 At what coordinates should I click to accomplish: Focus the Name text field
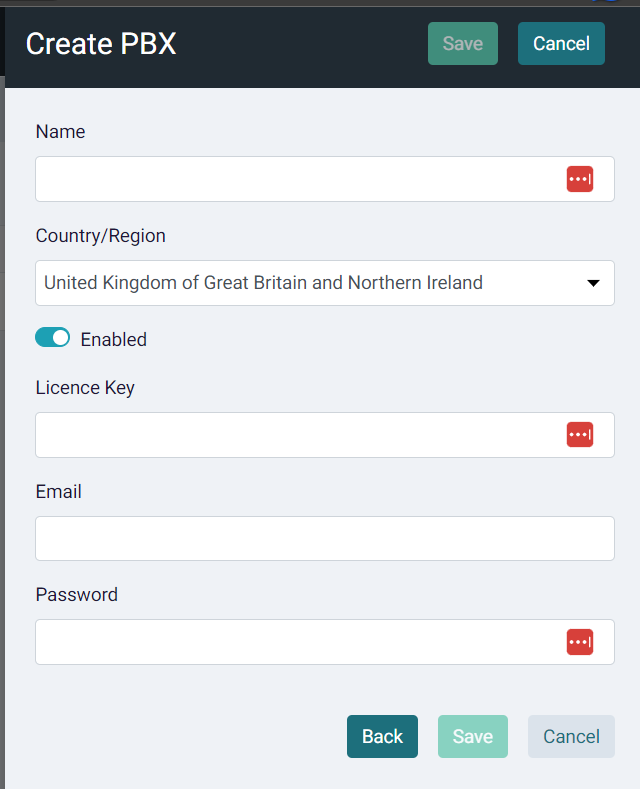click(325, 179)
